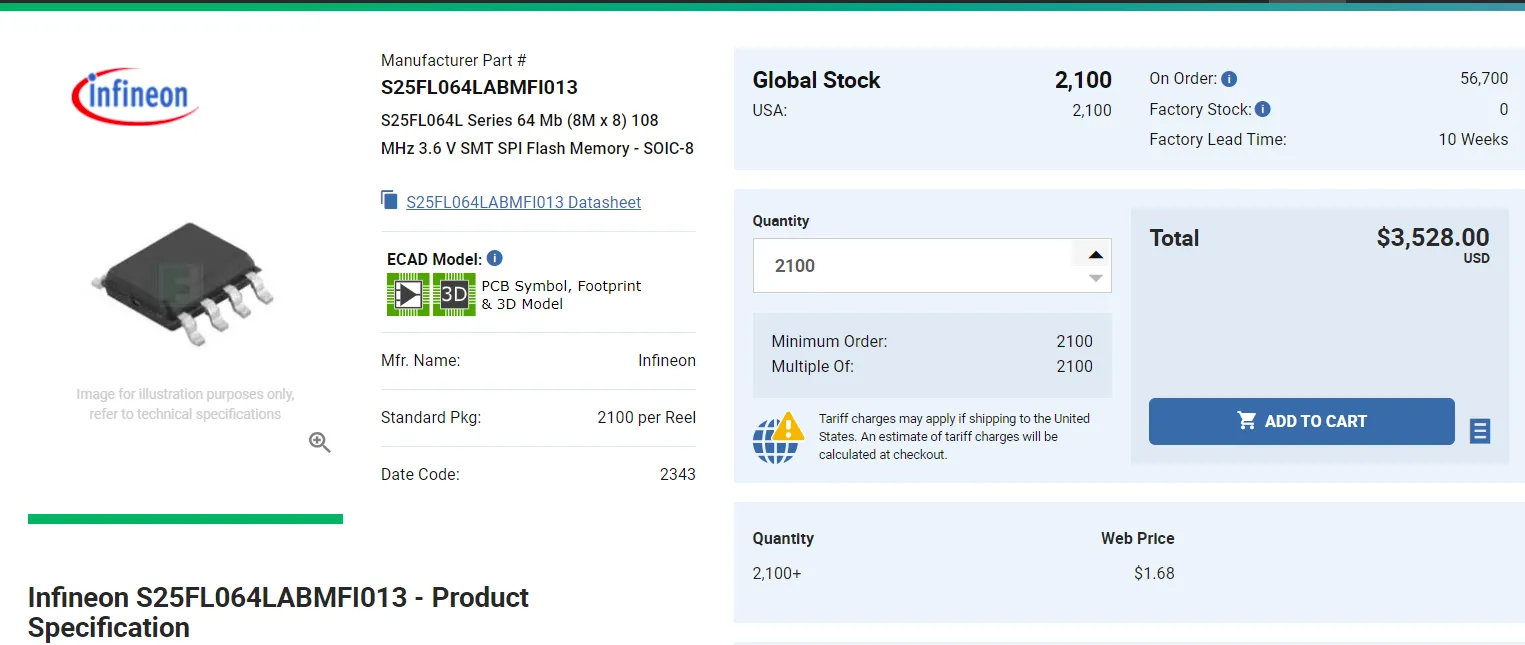Click the Web Price $1.68 value
Screen dimensions: 1525x645
(x=1154, y=574)
